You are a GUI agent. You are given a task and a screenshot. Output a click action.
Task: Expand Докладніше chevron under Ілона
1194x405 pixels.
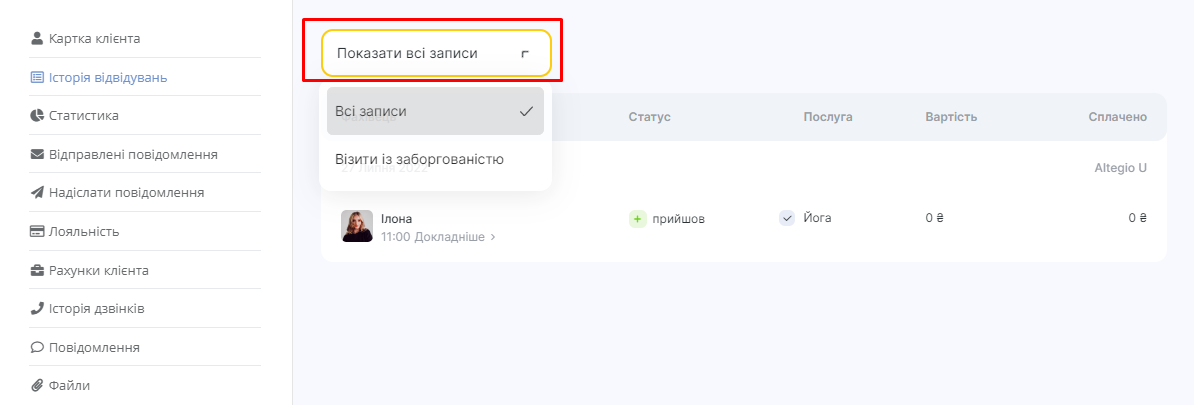click(x=493, y=238)
